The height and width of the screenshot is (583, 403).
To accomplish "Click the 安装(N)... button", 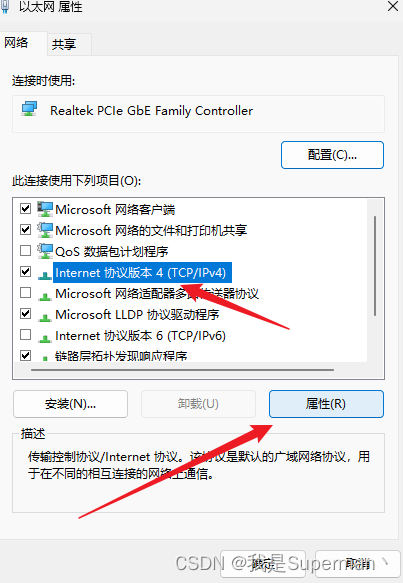I will point(70,404).
